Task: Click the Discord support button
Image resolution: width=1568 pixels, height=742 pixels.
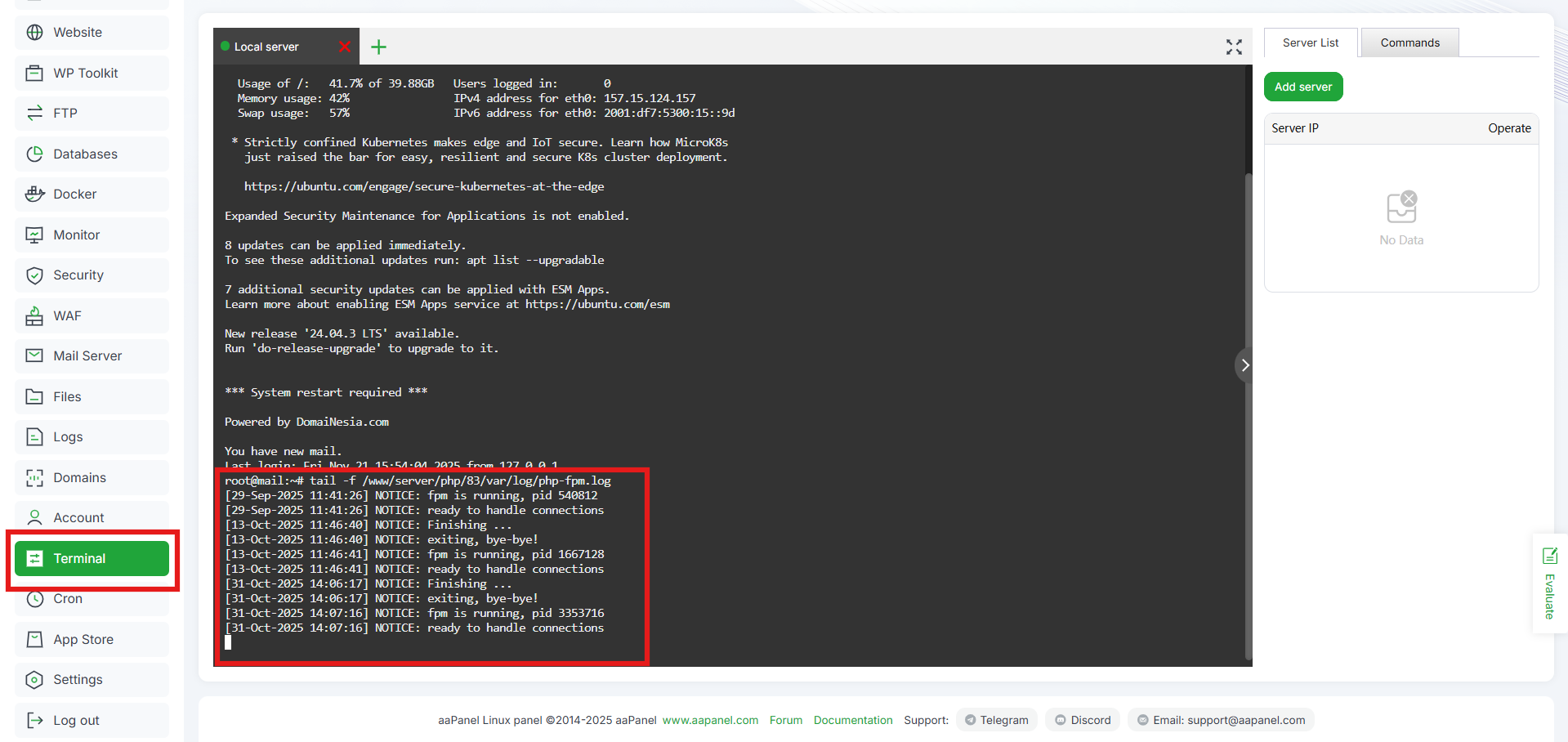Action: (1083, 720)
